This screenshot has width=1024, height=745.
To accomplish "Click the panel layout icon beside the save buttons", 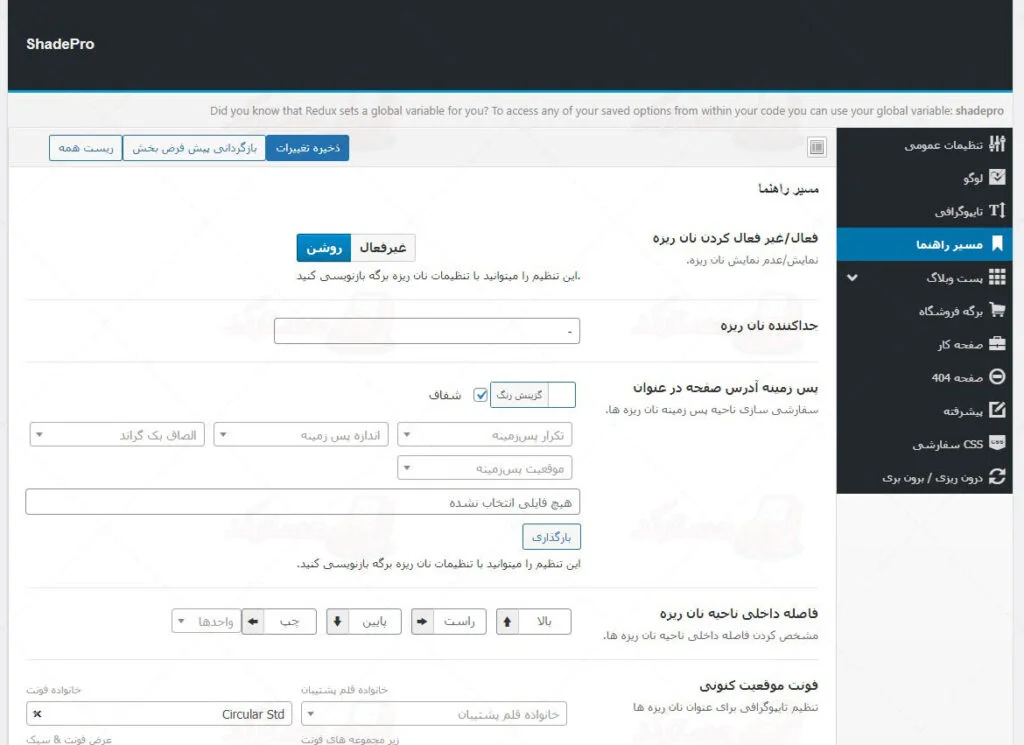I will pyautogui.click(x=816, y=146).
